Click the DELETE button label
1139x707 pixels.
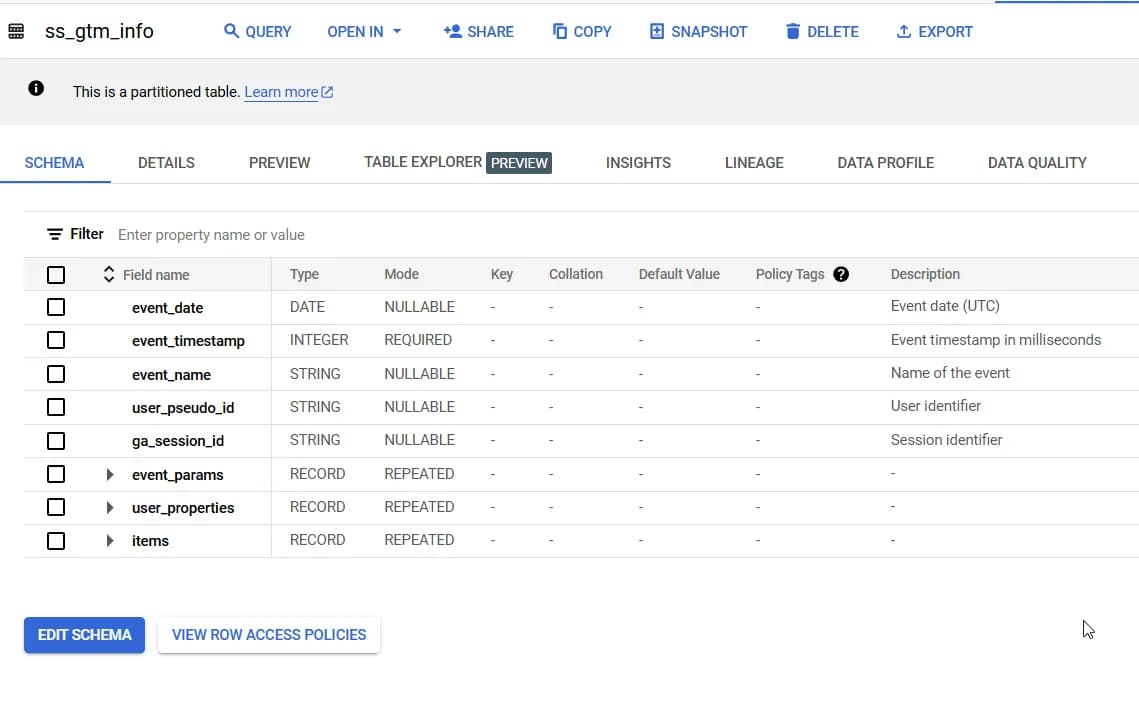[x=832, y=32]
